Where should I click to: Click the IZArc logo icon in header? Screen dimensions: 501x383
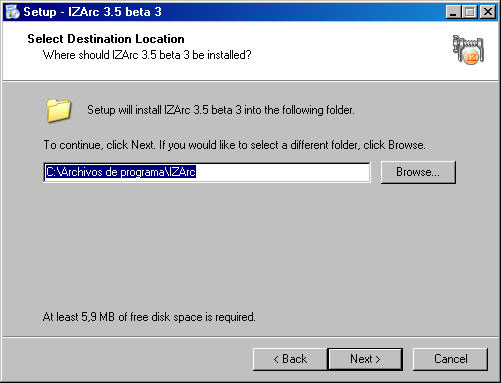(x=468, y=50)
